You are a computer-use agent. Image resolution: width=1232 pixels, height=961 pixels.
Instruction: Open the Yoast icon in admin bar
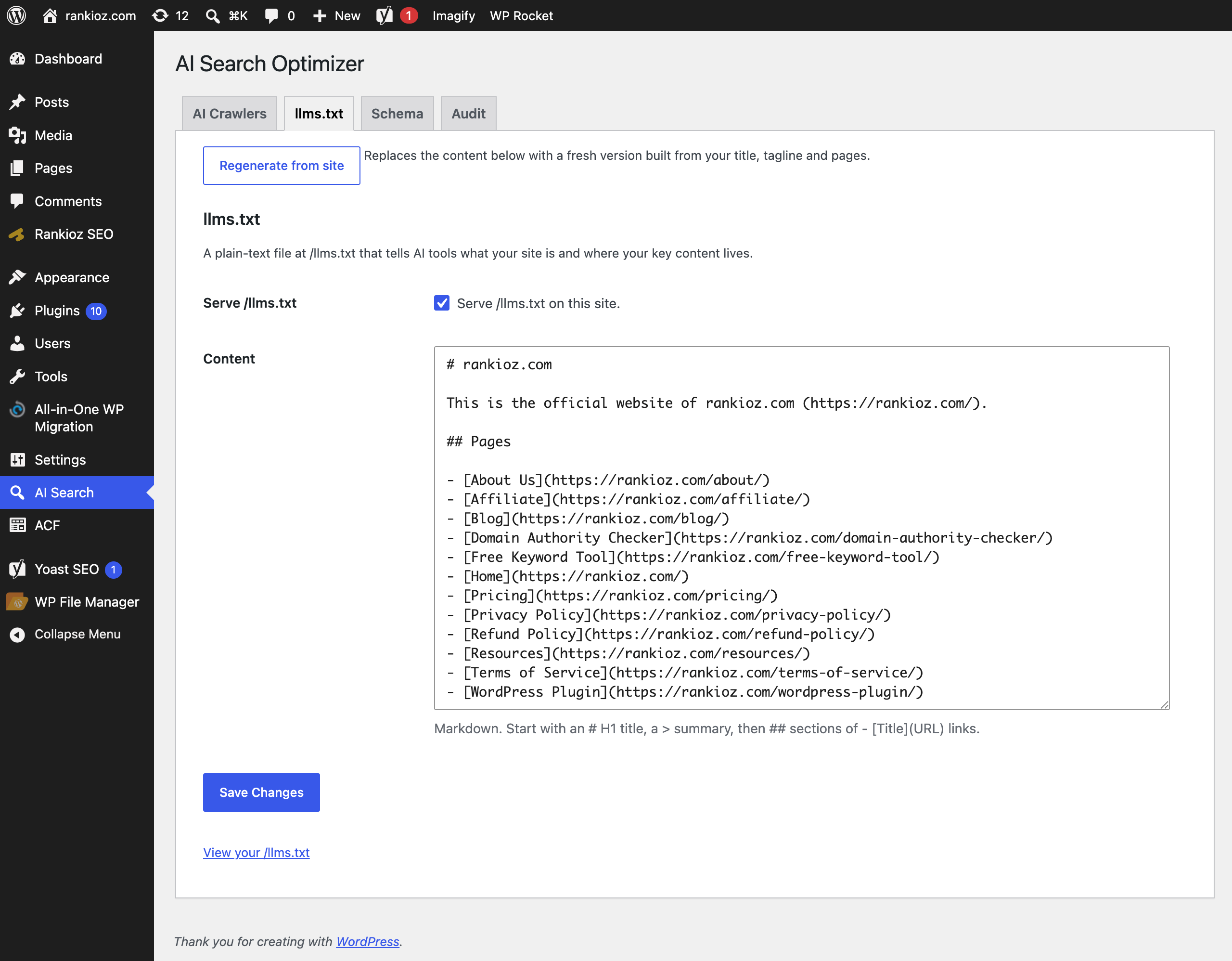[x=385, y=15]
